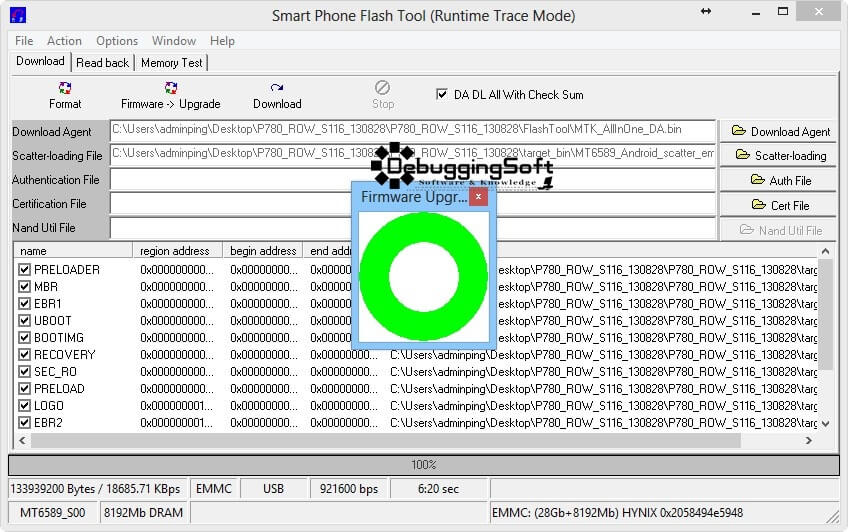This screenshot has width=848, height=532.
Task: Uncheck the UBOOT partition
Action: coord(24,321)
